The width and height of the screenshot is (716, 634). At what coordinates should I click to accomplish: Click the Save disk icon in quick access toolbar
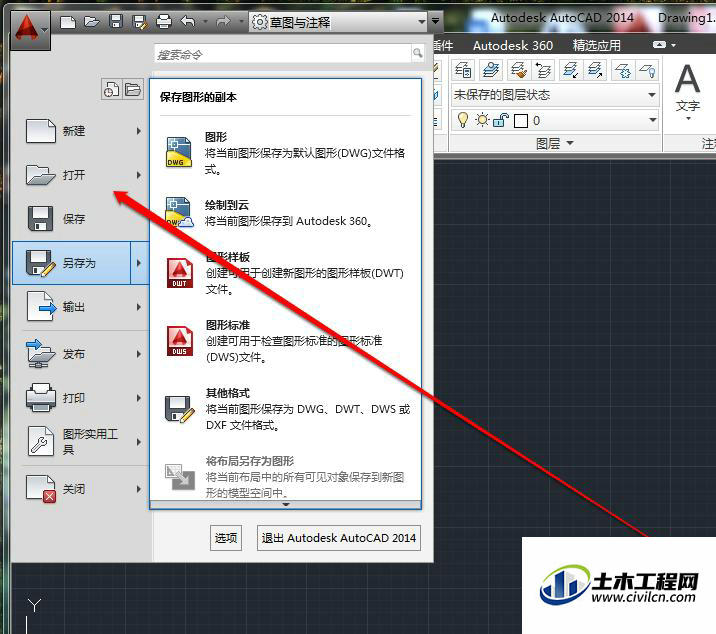[116, 21]
